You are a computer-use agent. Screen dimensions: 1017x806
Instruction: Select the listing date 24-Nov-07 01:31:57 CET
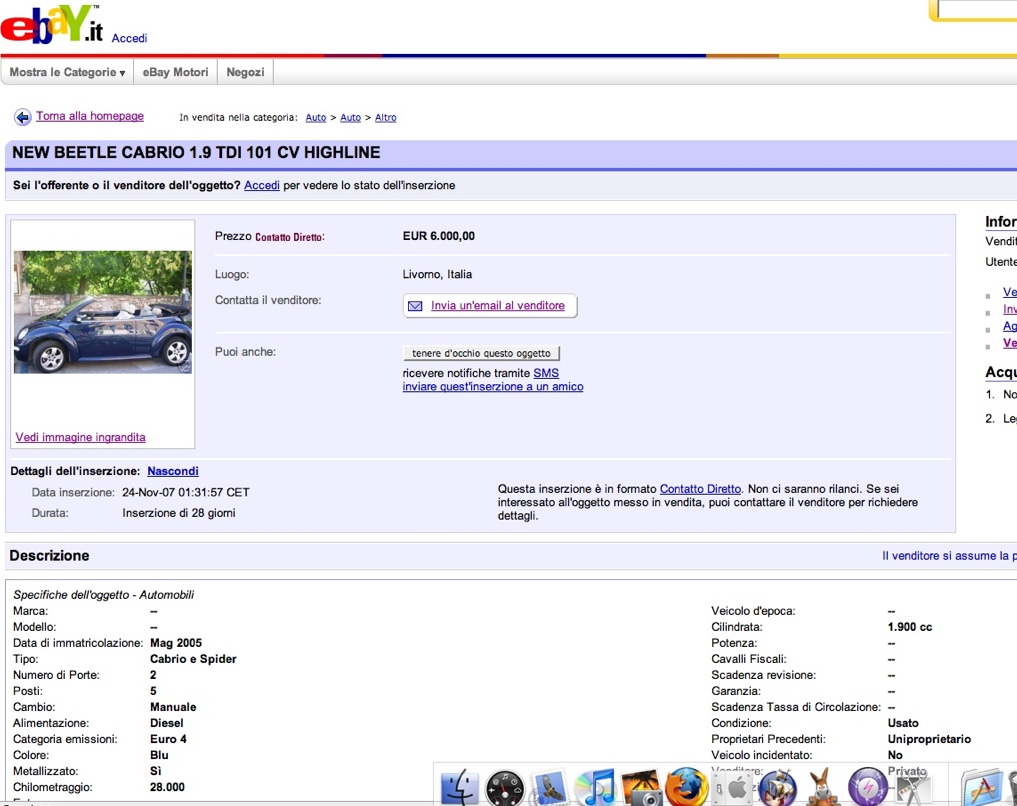[x=185, y=492]
